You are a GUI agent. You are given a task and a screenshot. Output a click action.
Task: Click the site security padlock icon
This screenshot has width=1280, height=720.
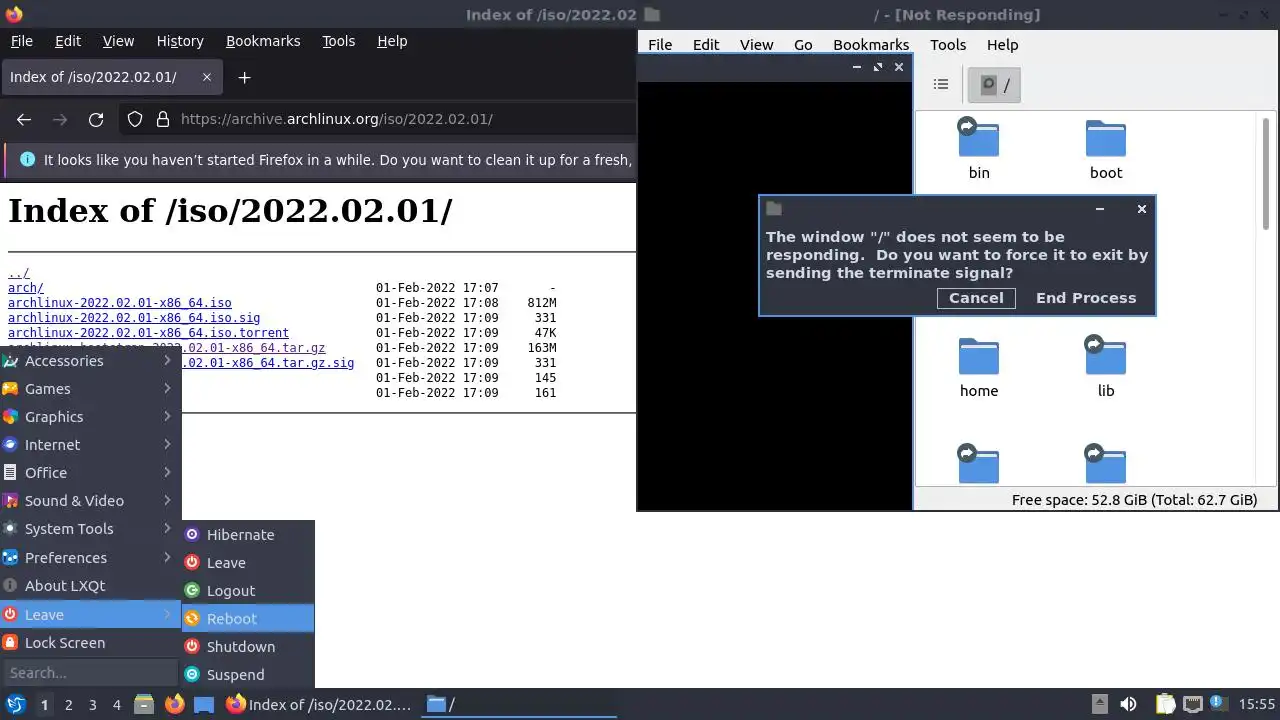(x=163, y=119)
